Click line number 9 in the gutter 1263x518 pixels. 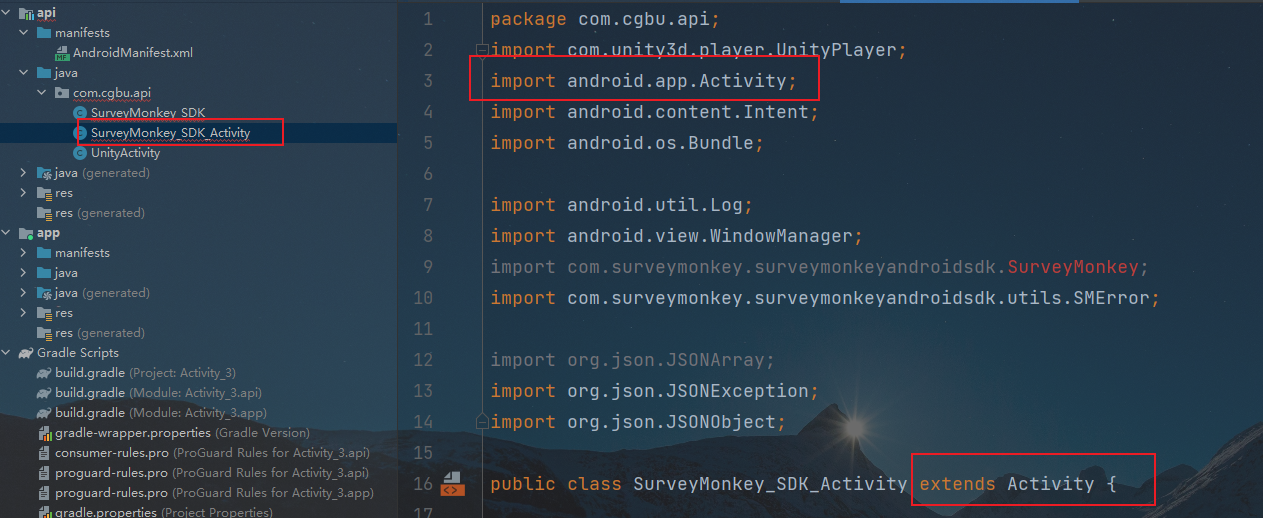coord(428,267)
